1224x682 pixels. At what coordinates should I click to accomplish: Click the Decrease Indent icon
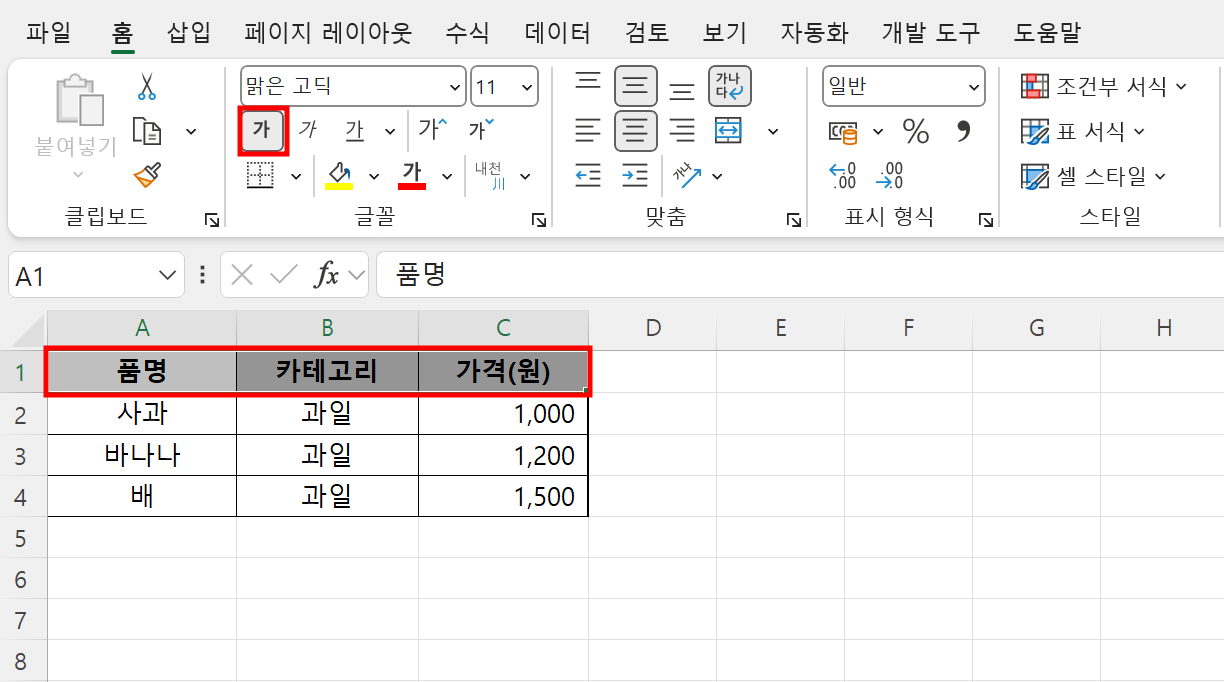pos(588,176)
